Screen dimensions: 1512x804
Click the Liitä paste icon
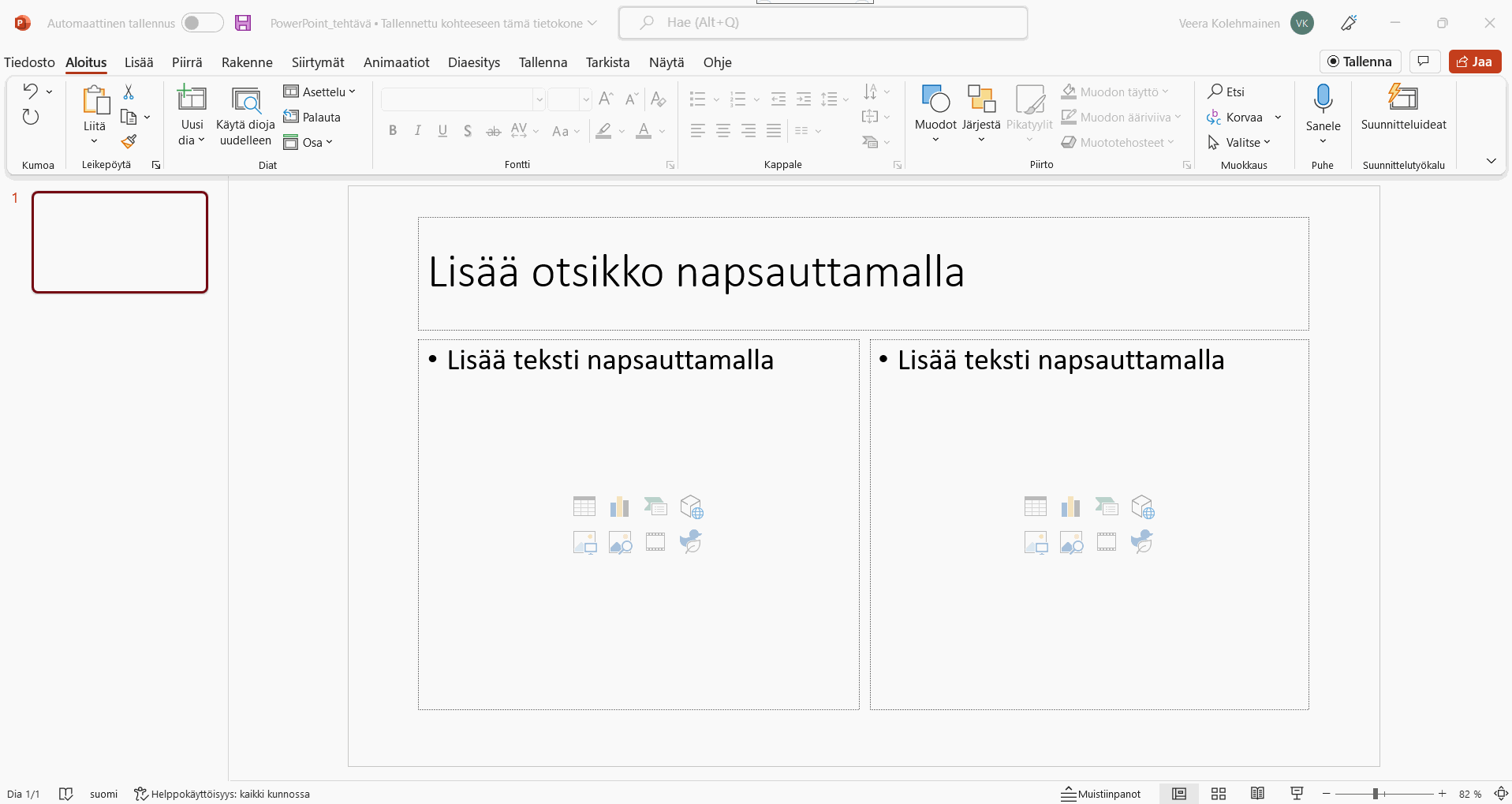pos(95,100)
